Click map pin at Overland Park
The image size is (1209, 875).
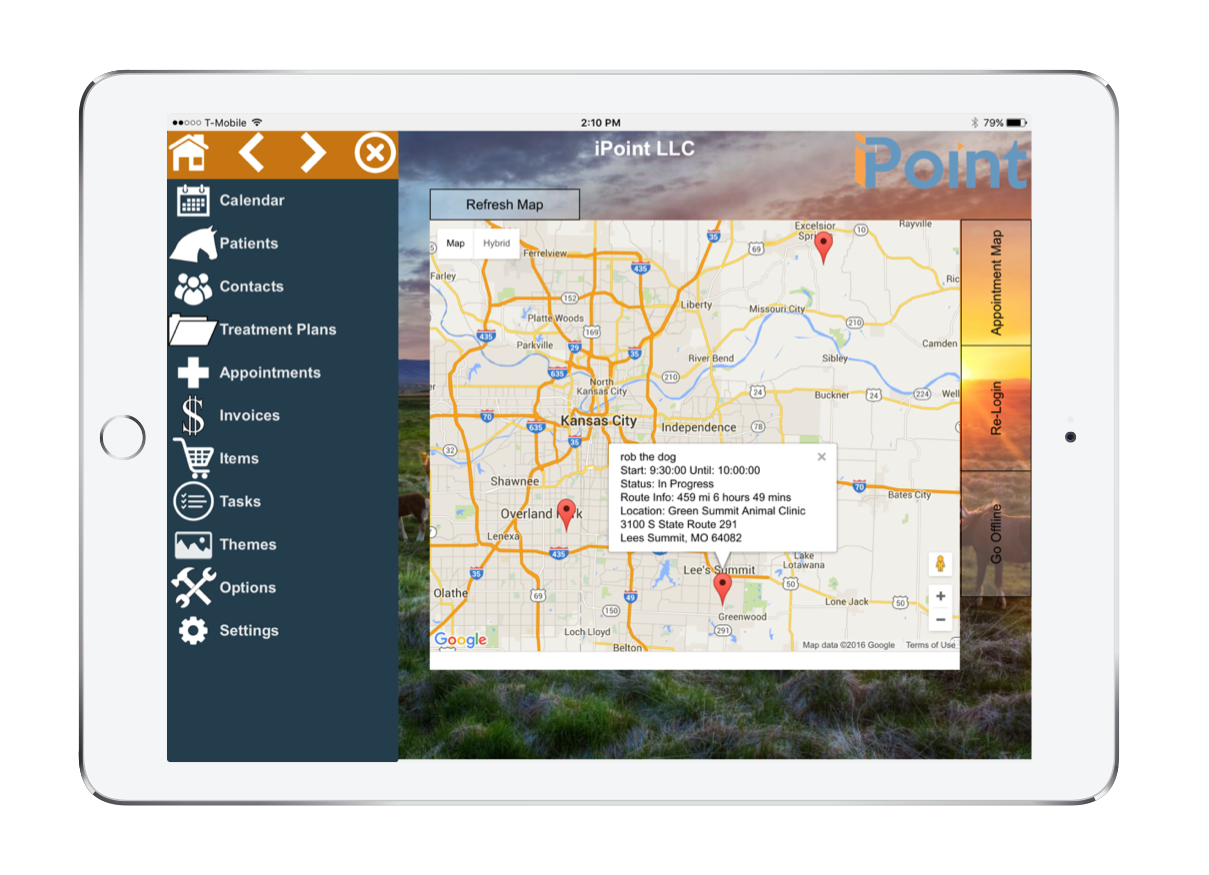point(566,515)
